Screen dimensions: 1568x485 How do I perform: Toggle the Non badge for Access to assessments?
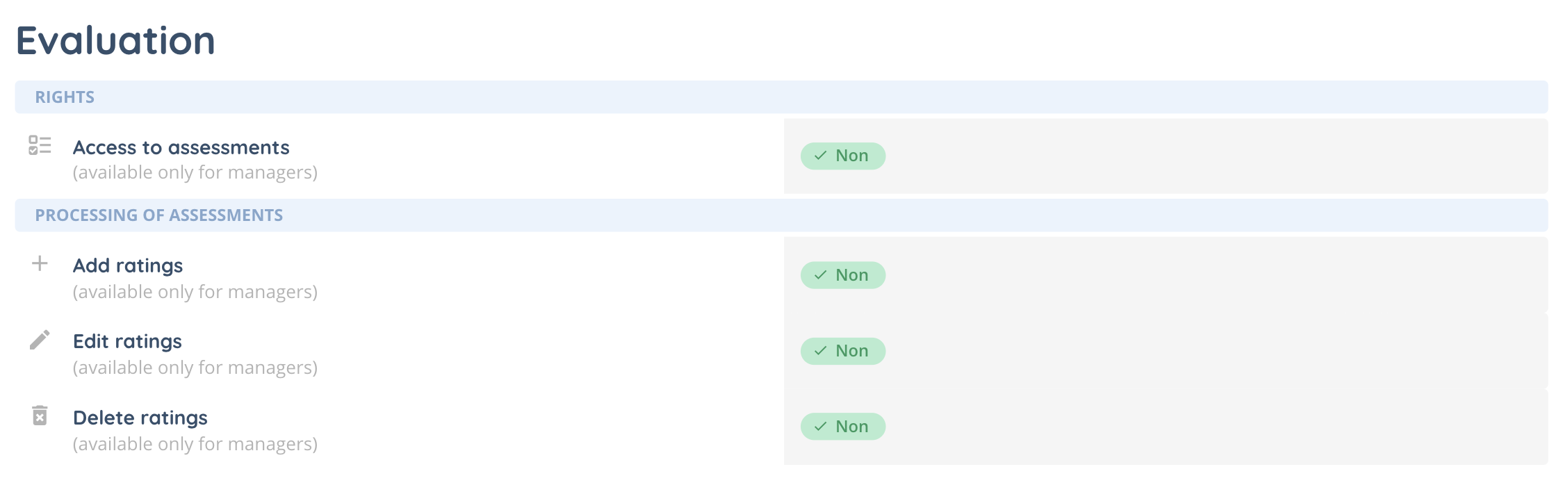coord(842,156)
